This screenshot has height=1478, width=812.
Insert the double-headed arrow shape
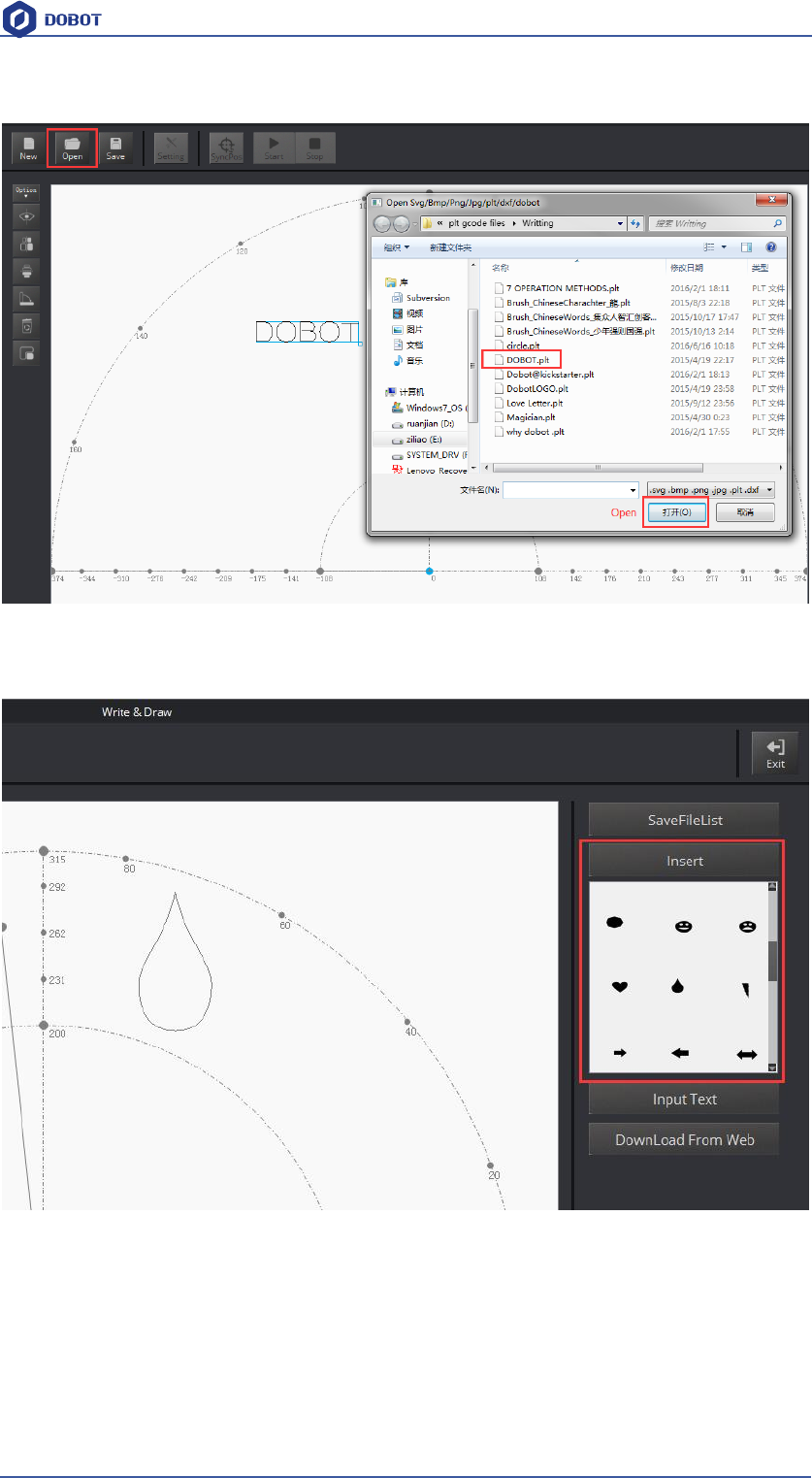coord(747,1054)
